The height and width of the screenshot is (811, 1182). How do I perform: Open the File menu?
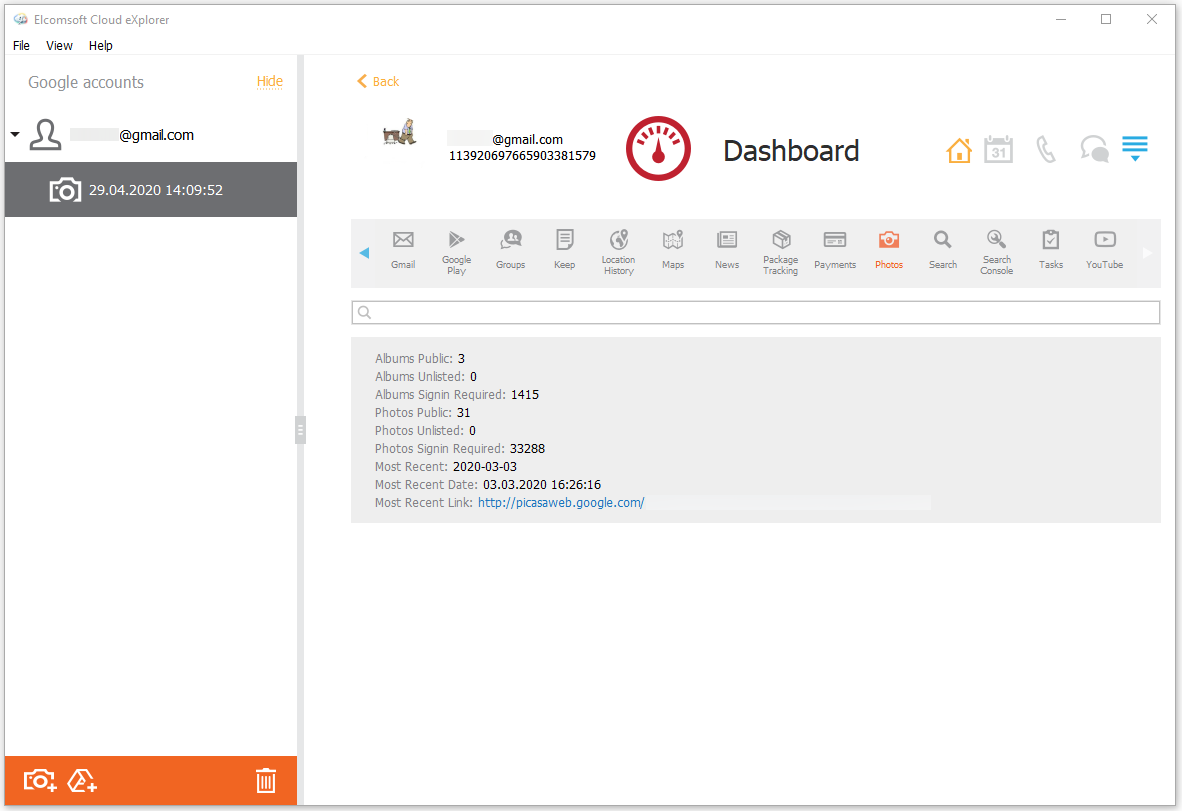(x=21, y=45)
